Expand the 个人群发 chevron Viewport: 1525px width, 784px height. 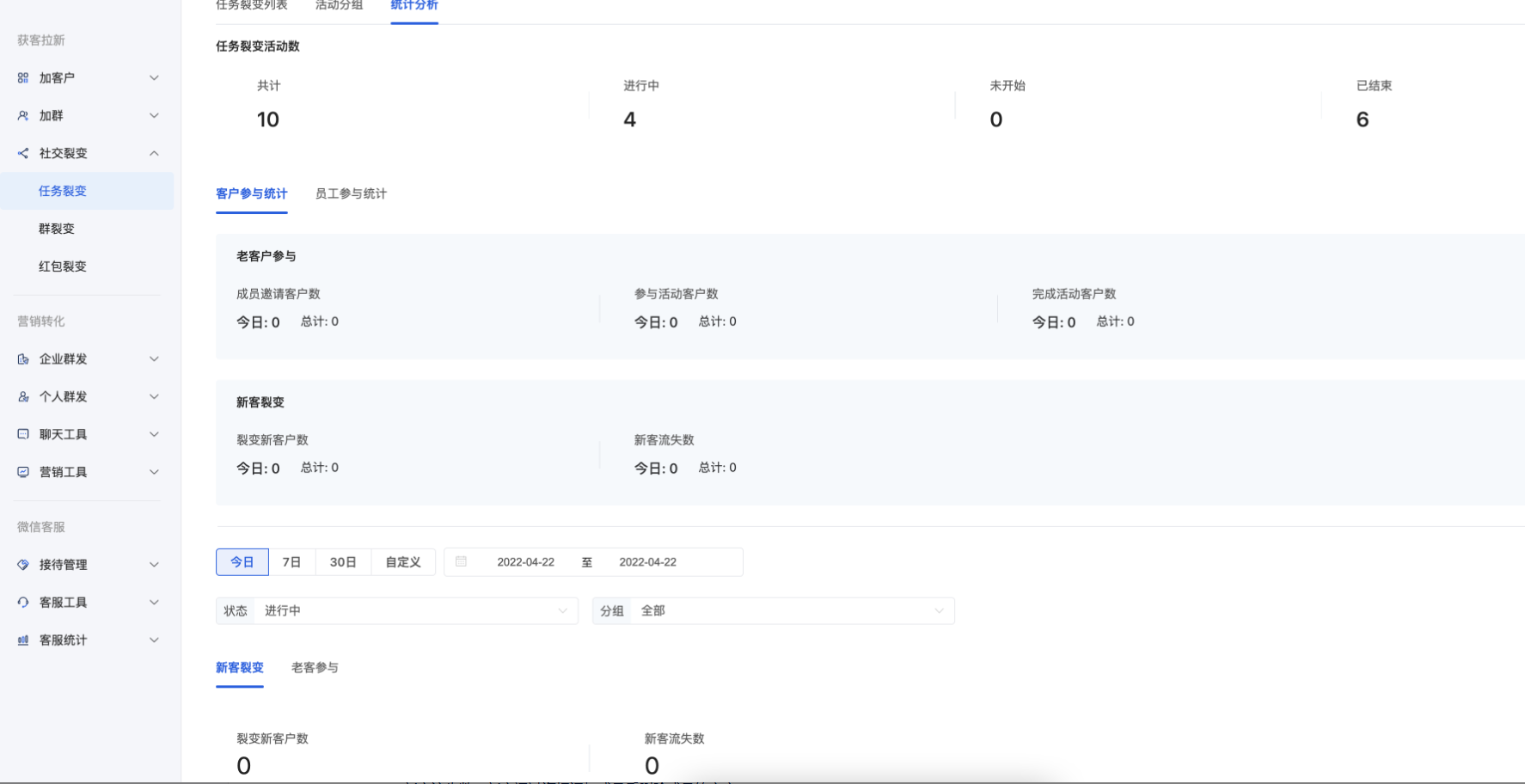pyautogui.click(x=154, y=397)
